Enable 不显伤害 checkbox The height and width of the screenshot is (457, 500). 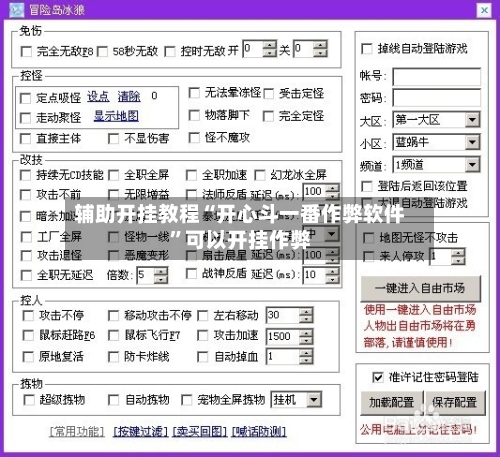pos(113,139)
